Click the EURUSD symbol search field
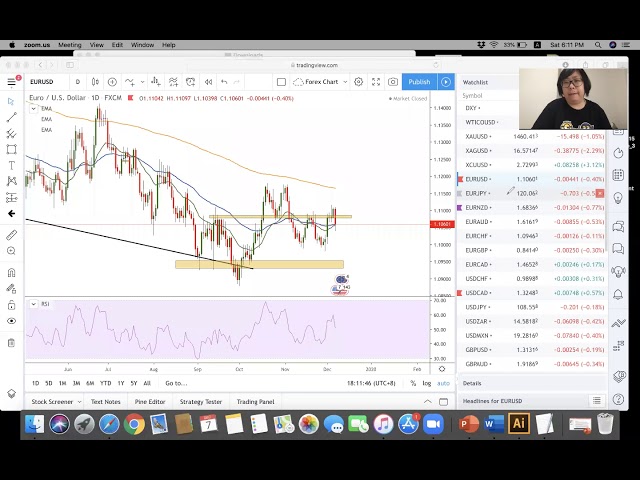The width and height of the screenshot is (640, 480). tap(43, 82)
